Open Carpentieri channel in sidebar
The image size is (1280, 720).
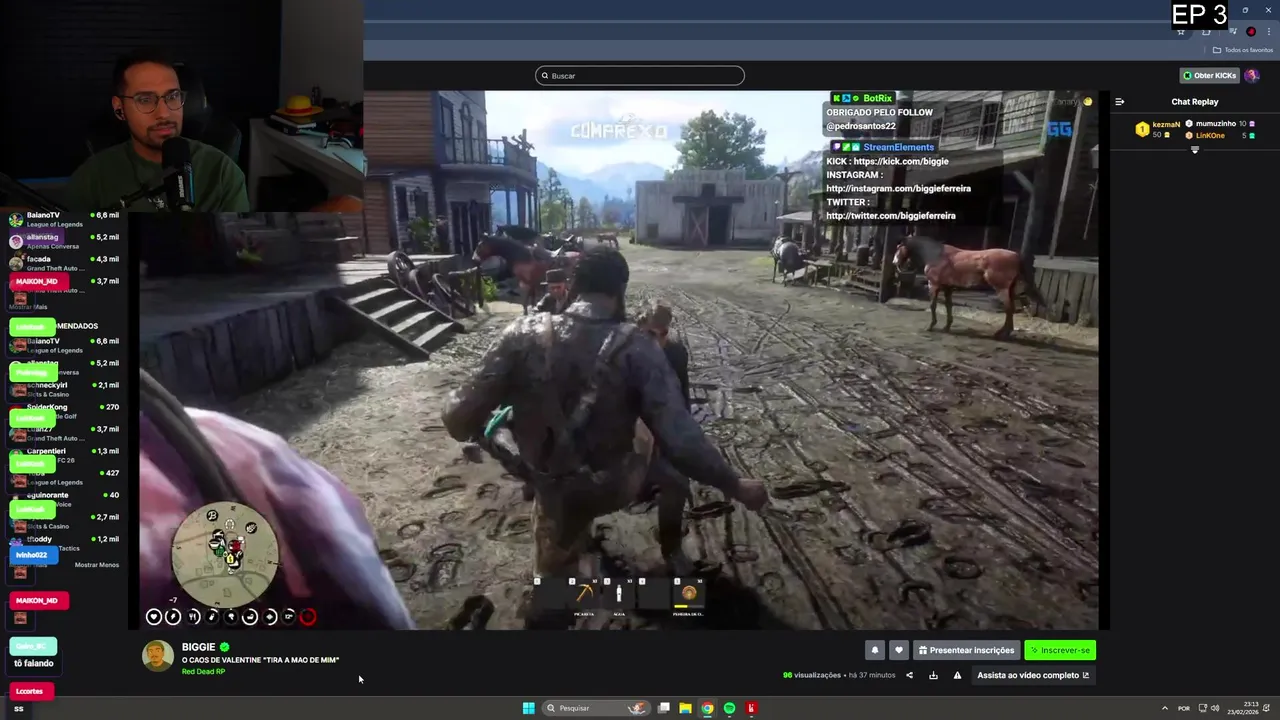pyautogui.click(x=64, y=455)
